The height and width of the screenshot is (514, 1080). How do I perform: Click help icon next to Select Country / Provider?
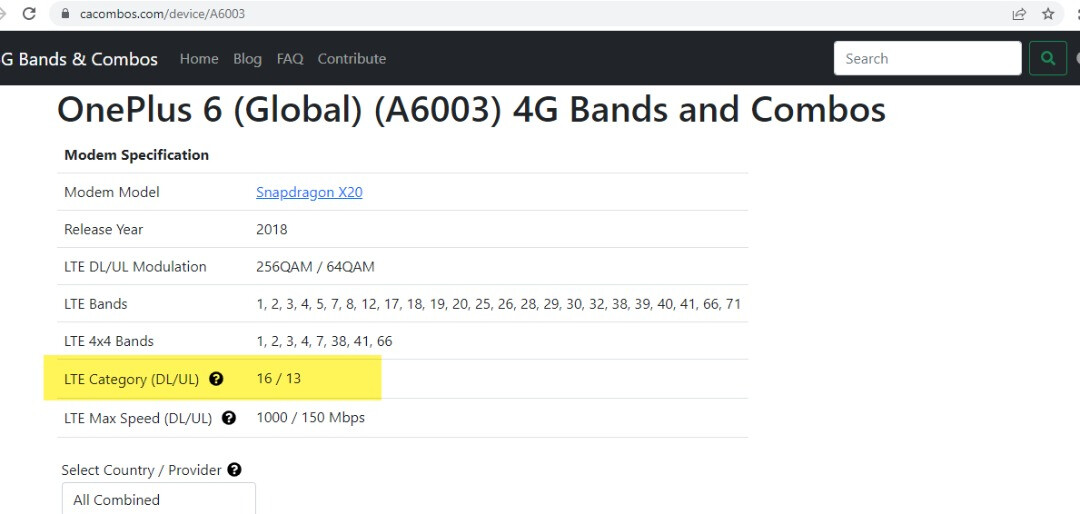click(234, 470)
